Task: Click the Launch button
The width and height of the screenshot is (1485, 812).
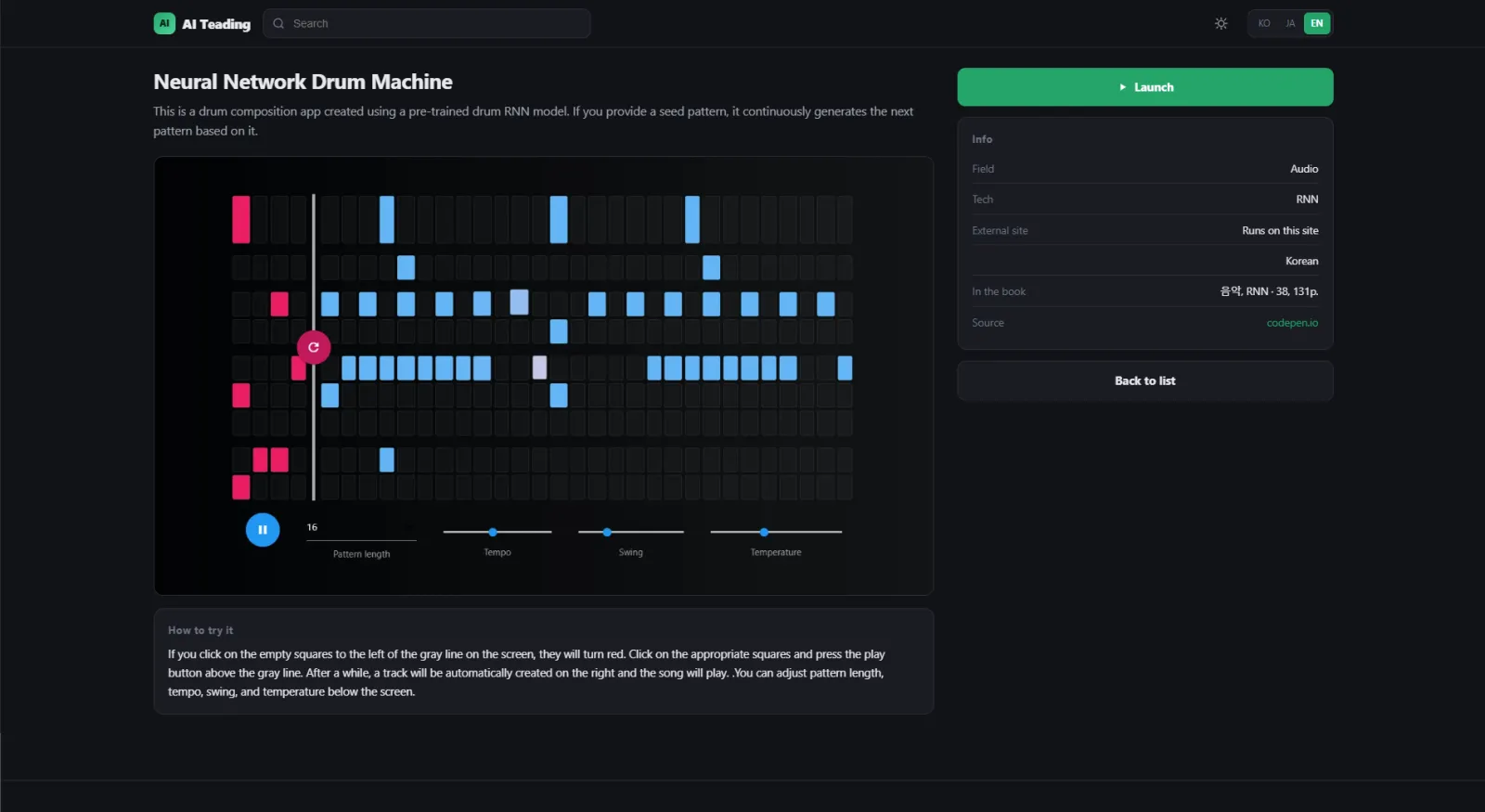Action: pos(1145,87)
